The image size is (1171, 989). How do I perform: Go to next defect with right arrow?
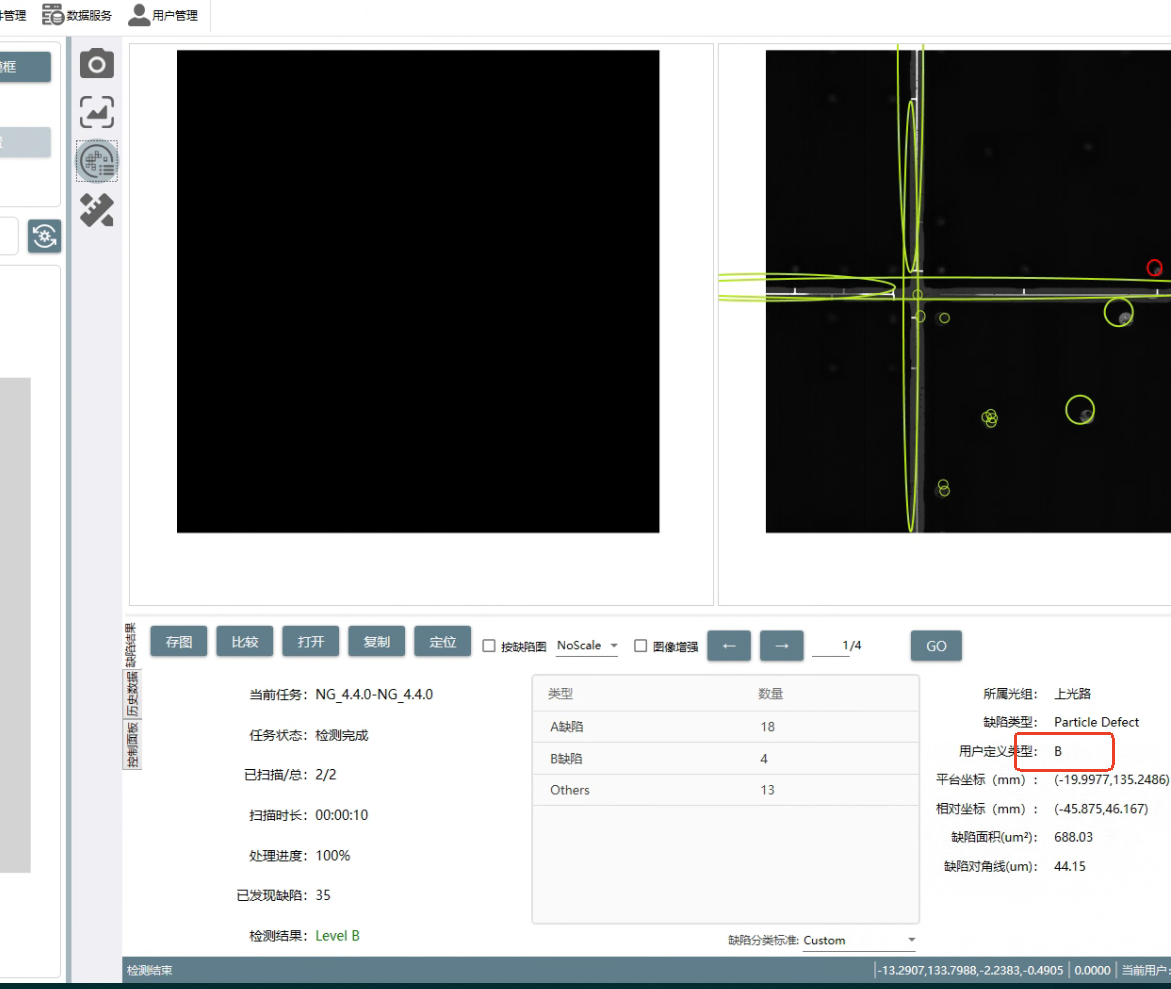click(x=782, y=645)
